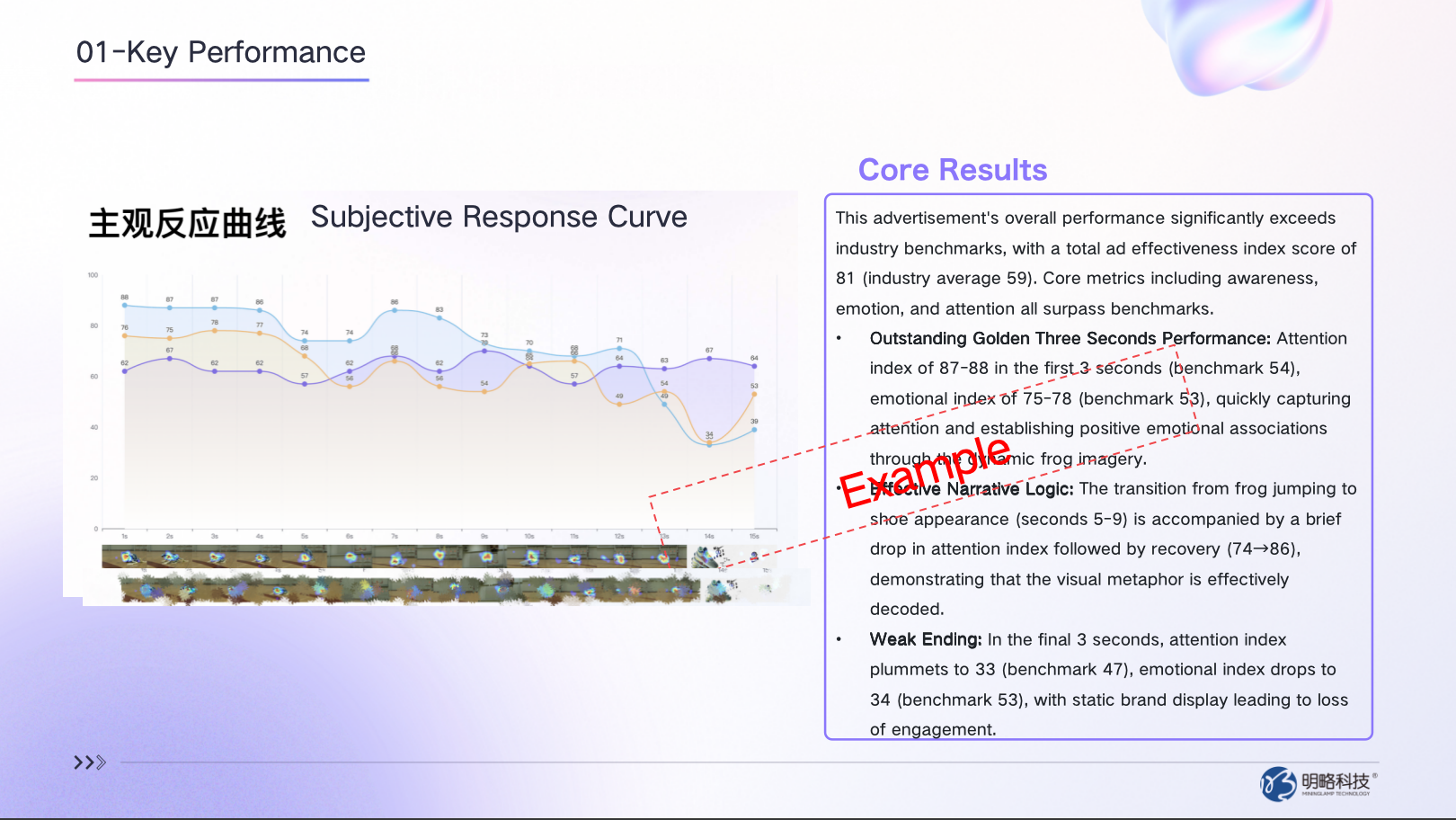The image size is (1456, 820).
Task: Click the frog heatmap frame at 7s
Action: click(395, 556)
